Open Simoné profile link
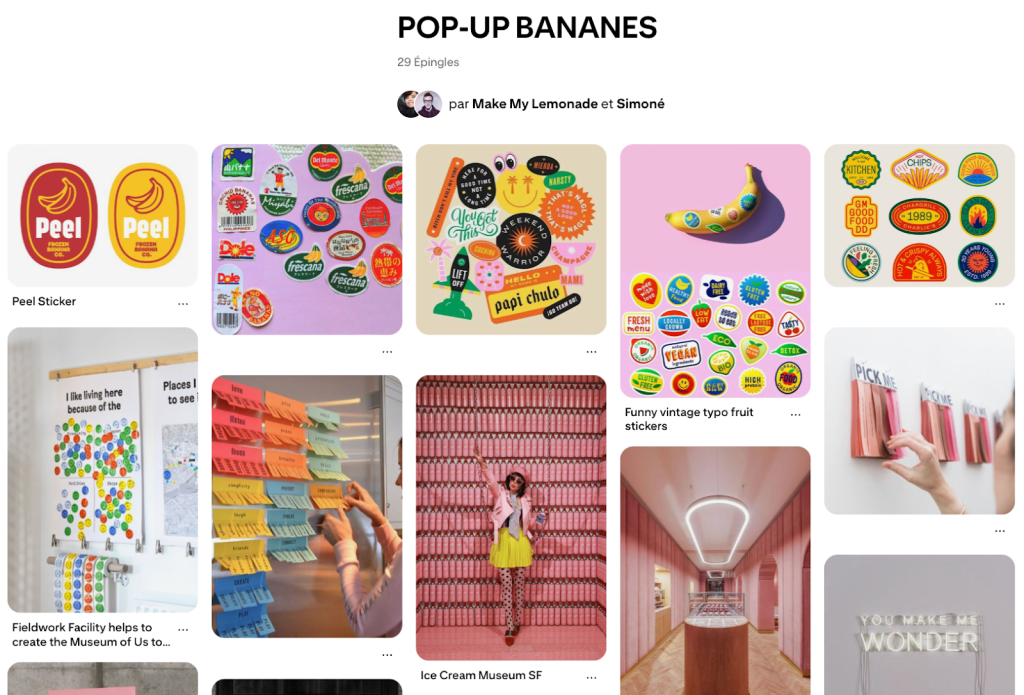Viewport: 1024px width, 695px height. point(641,104)
